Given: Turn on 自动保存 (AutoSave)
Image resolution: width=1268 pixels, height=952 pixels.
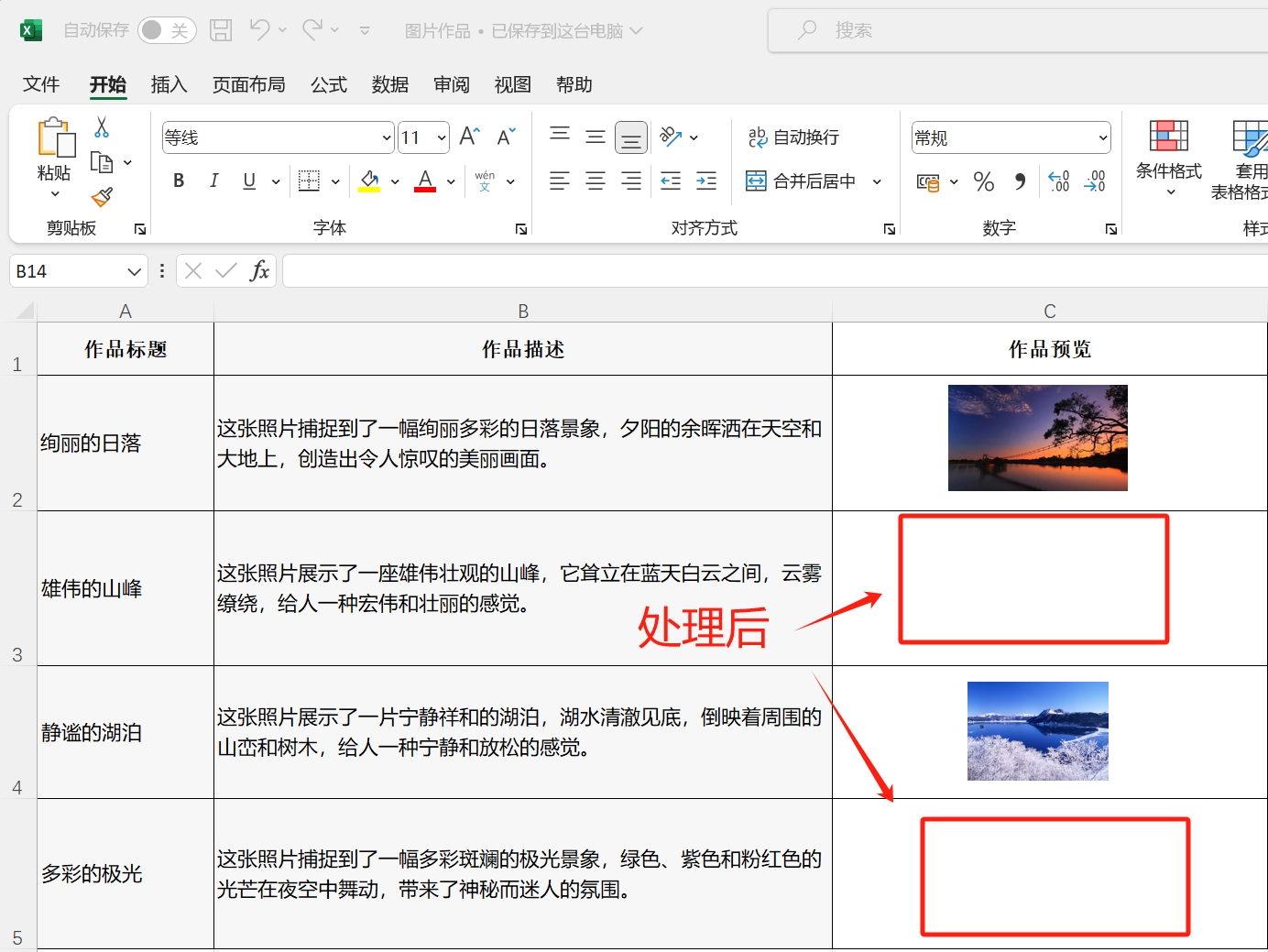Looking at the screenshot, I should point(166,29).
